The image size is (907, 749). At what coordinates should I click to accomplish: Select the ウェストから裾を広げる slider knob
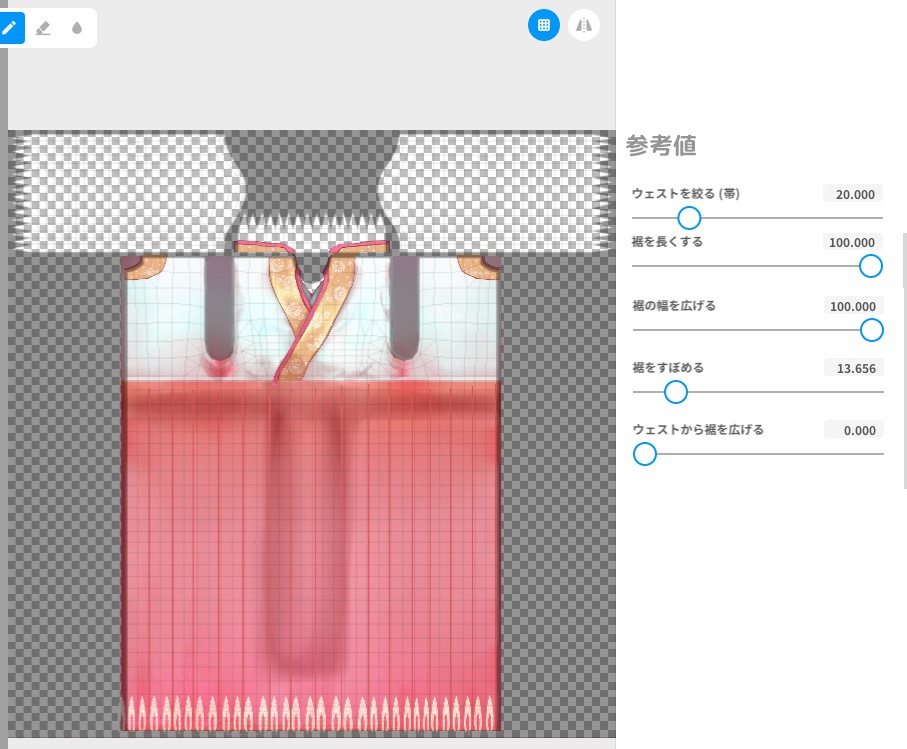pos(645,454)
